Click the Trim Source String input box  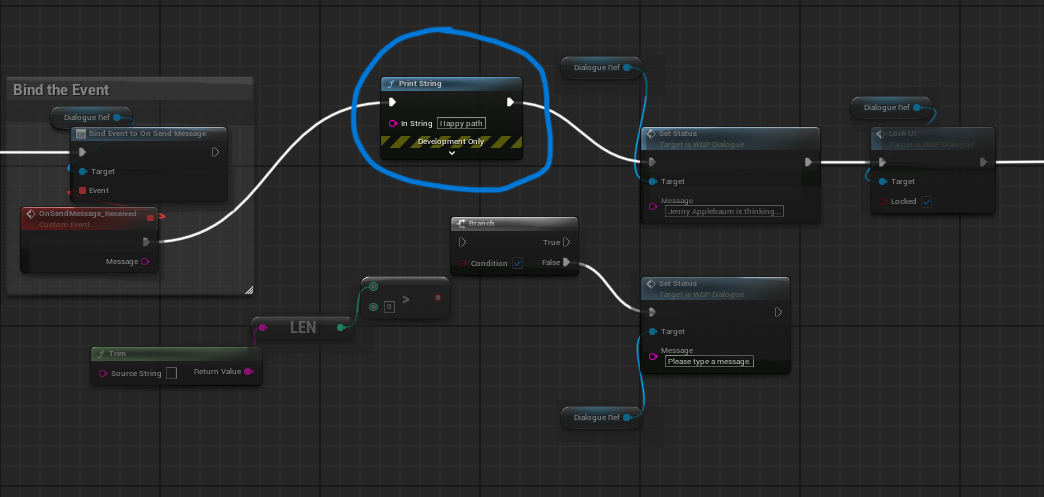171,373
